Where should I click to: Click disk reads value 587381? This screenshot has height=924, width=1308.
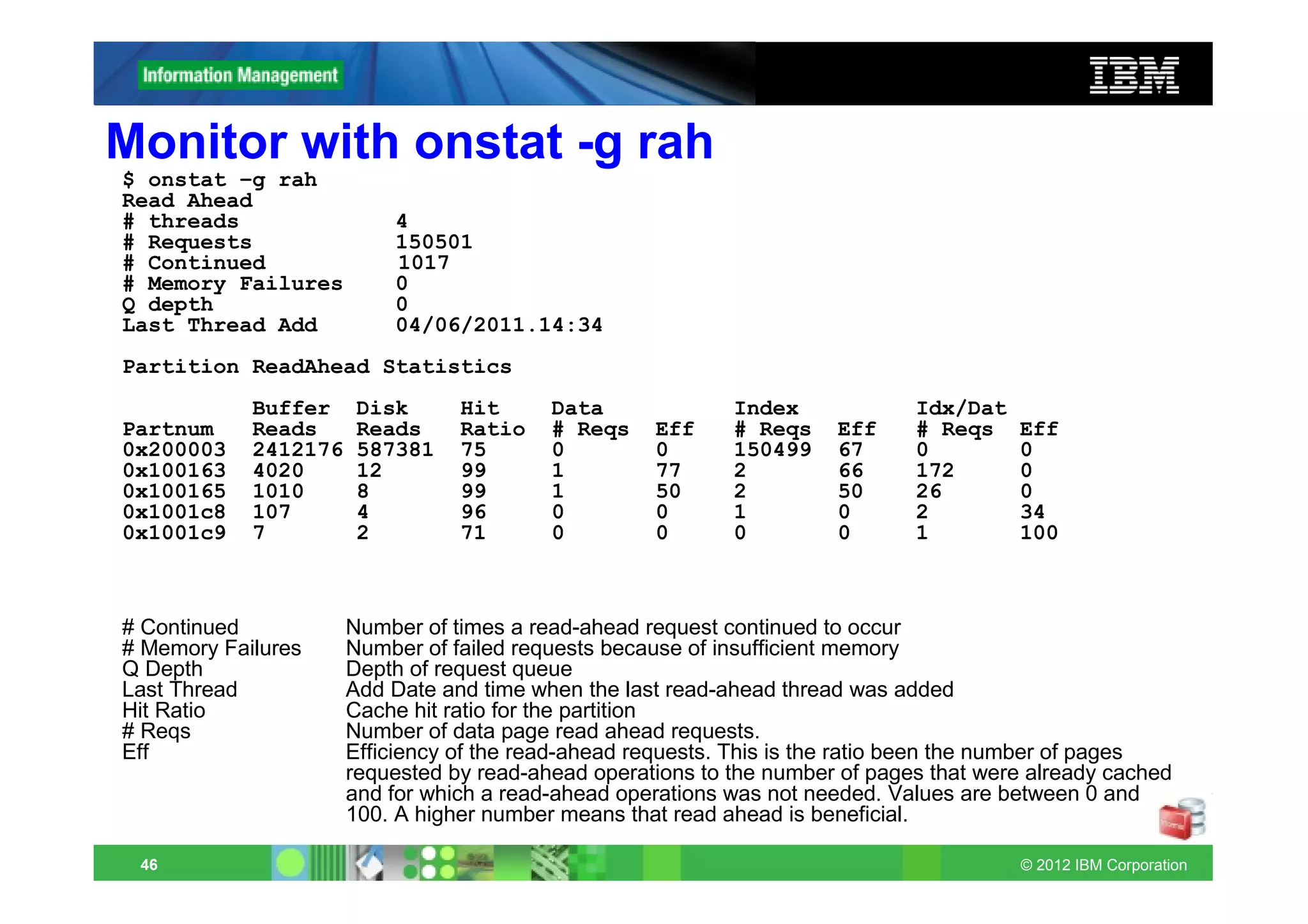click(x=395, y=450)
